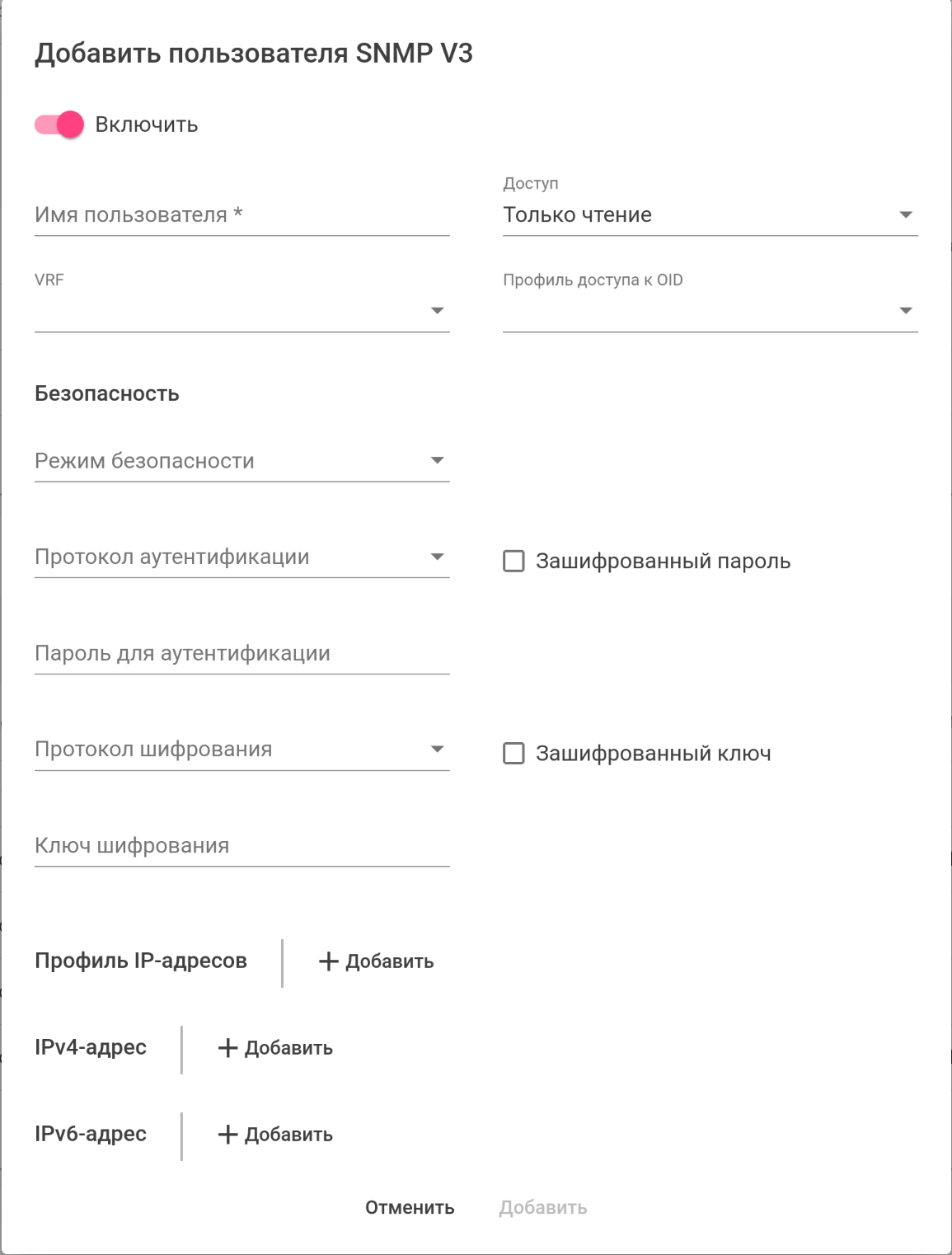Toggle the Включить switch

point(59,125)
